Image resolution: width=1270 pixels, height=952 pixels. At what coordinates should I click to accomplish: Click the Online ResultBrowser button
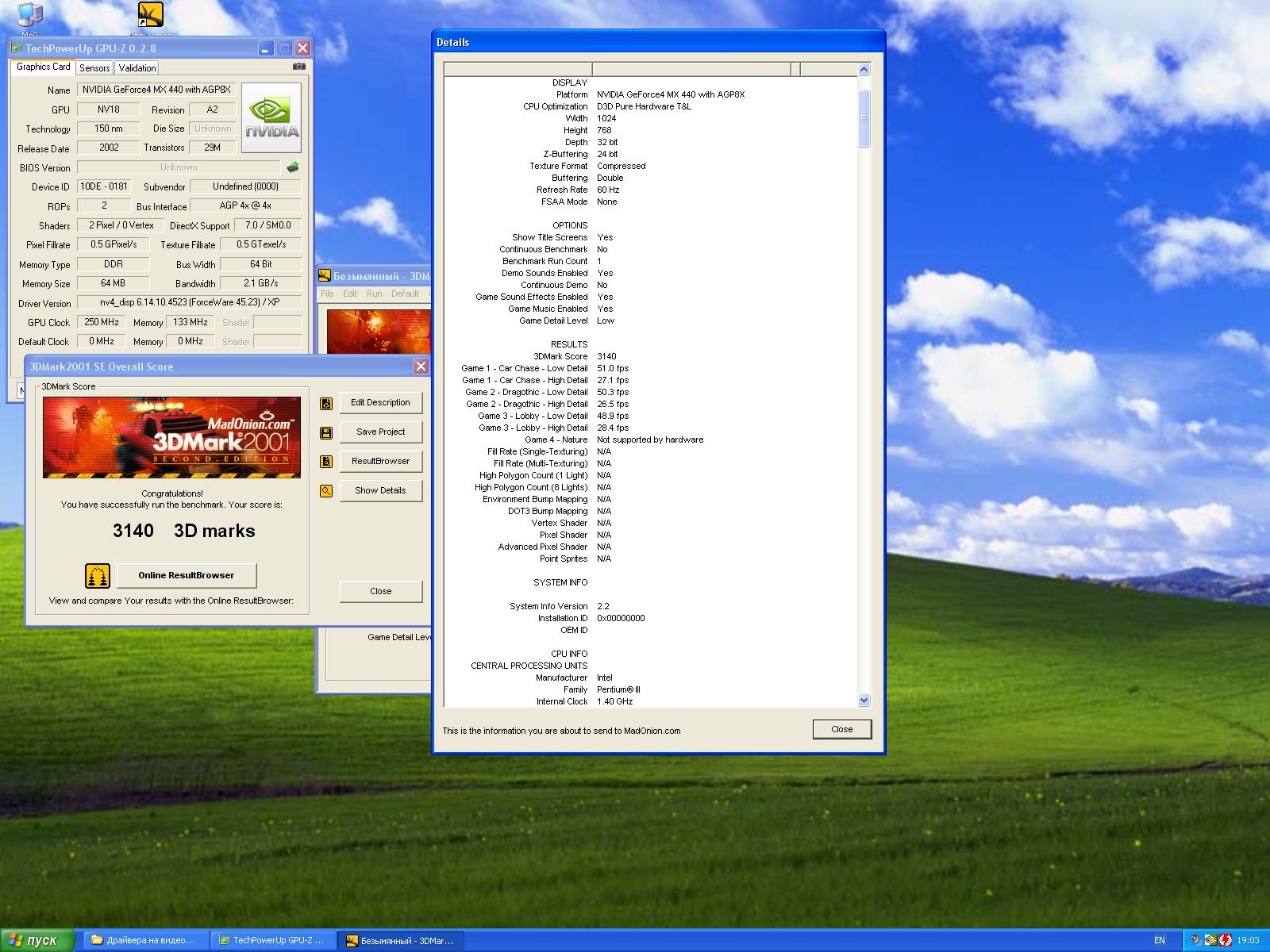(187, 576)
